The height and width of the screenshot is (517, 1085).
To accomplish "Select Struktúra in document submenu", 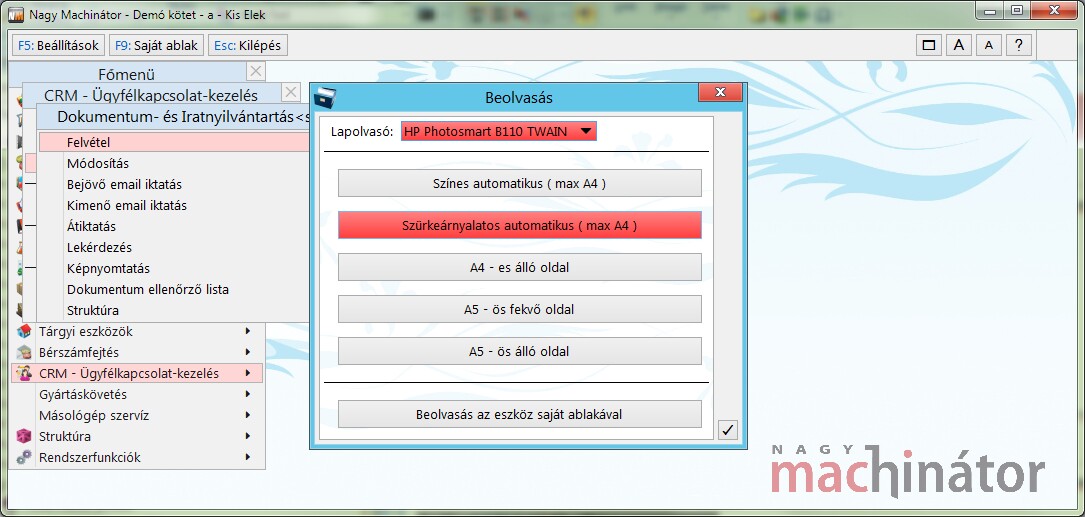I will click(x=174, y=310).
